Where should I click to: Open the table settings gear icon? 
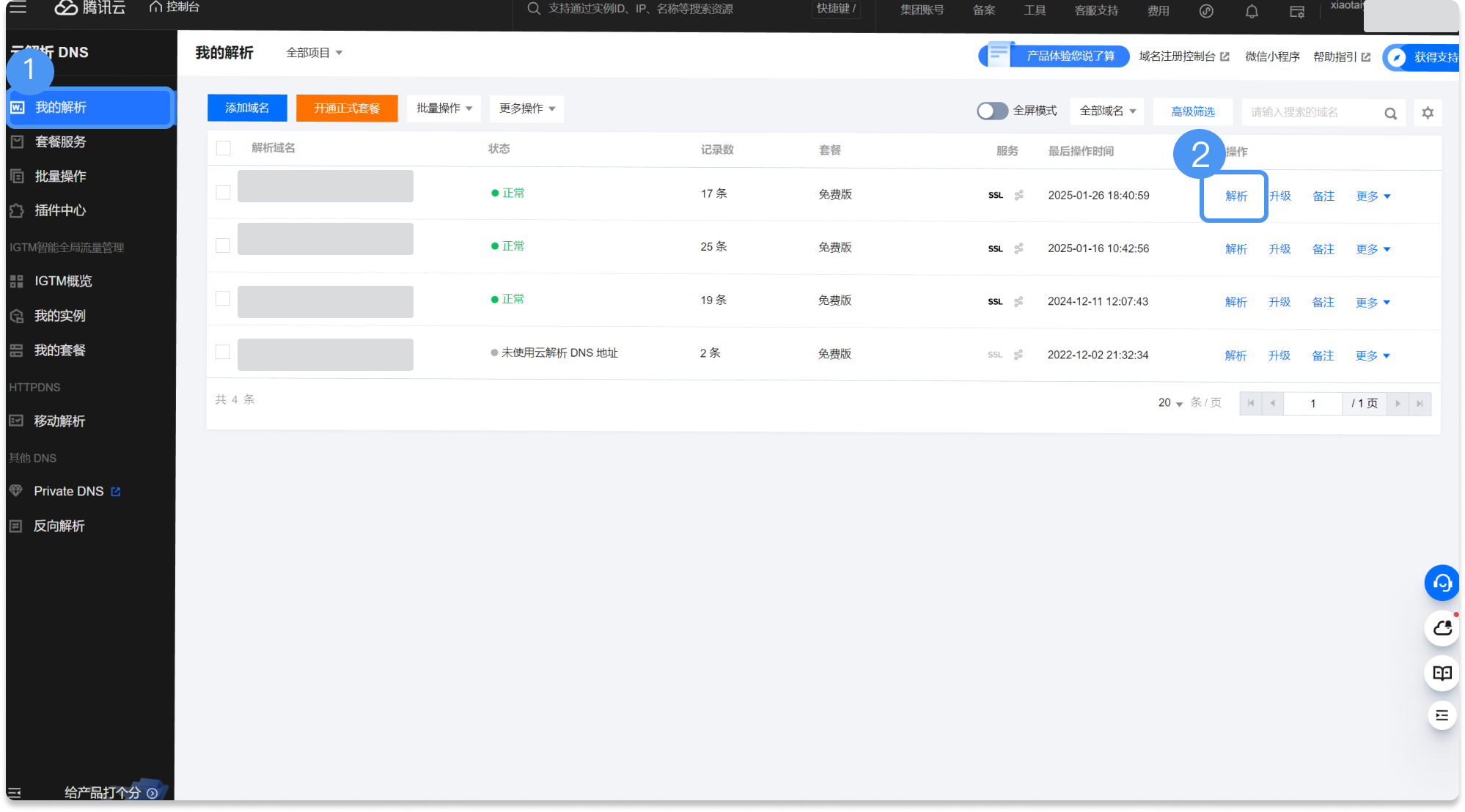pyautogui.click(x=1428, y=113)
